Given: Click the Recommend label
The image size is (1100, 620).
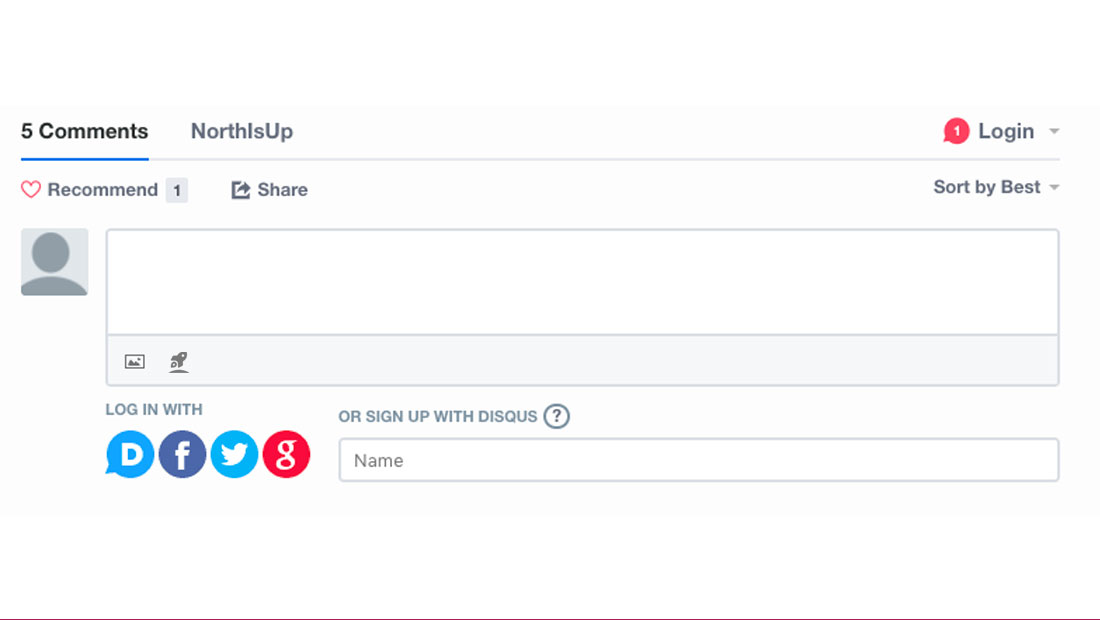Looking at the screenshot, I should coord(102,190).
